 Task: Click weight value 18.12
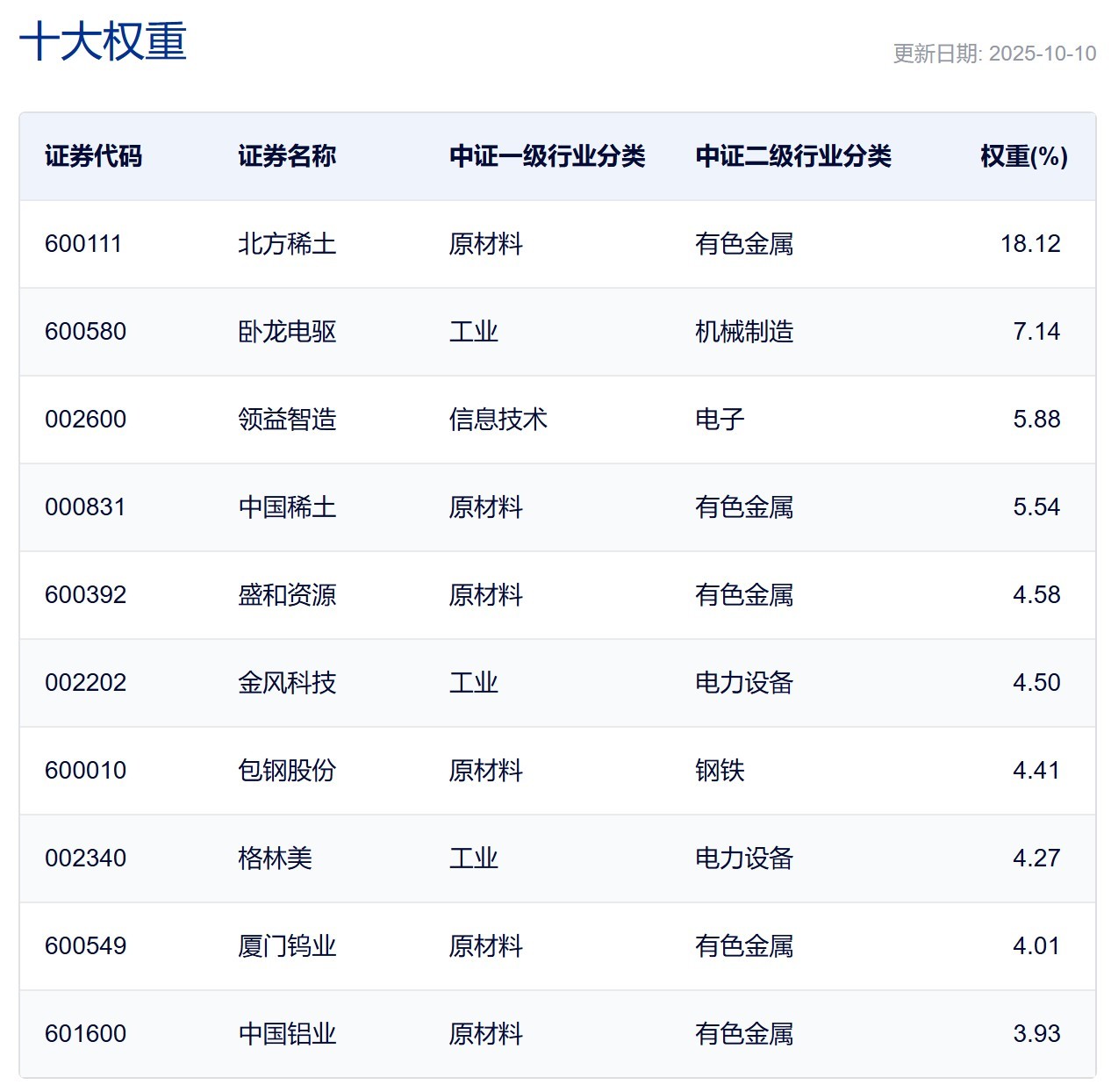(1030, 244)
